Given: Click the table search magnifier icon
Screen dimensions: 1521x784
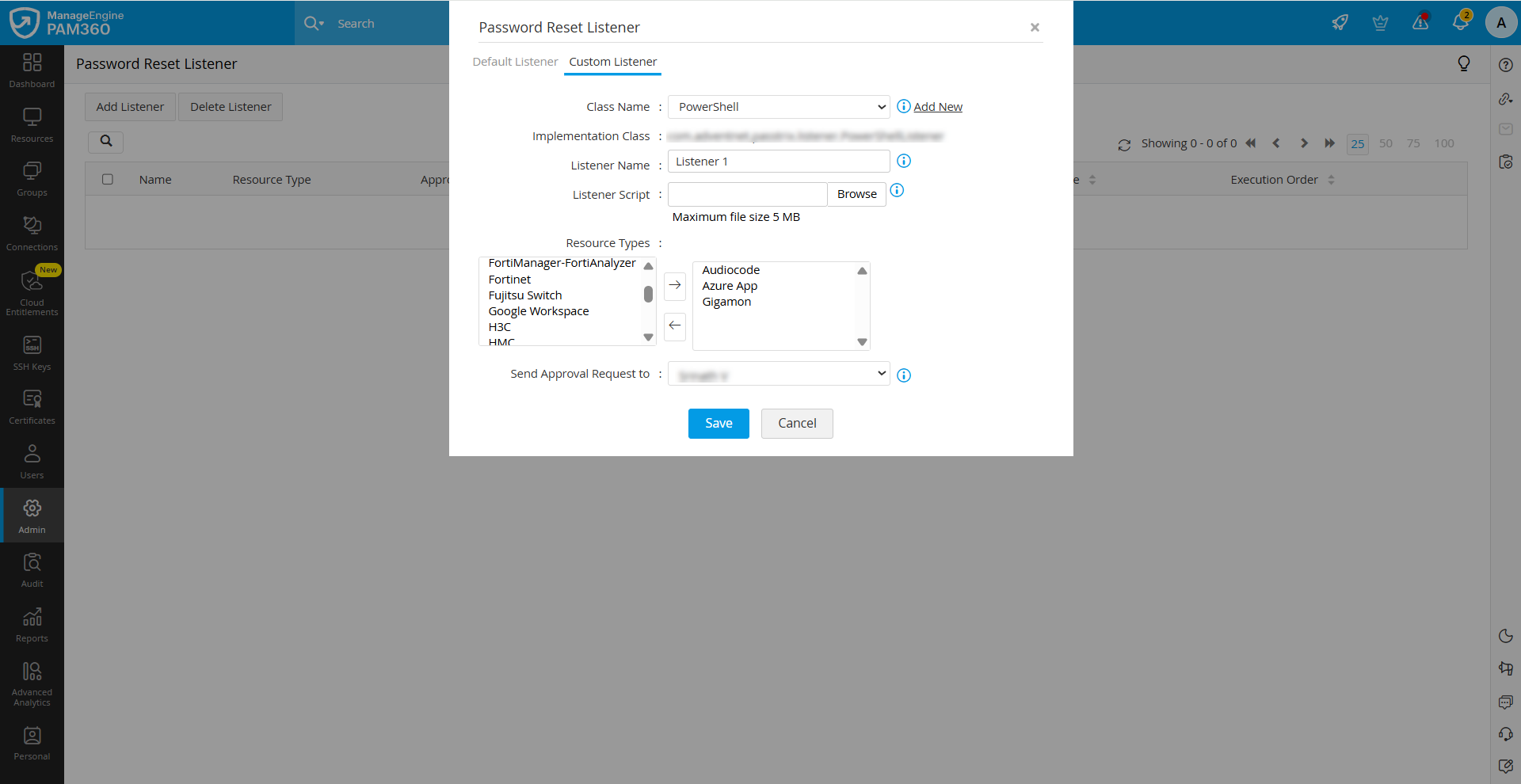Looking at the screenshot, I should click(x=106, y=142).
